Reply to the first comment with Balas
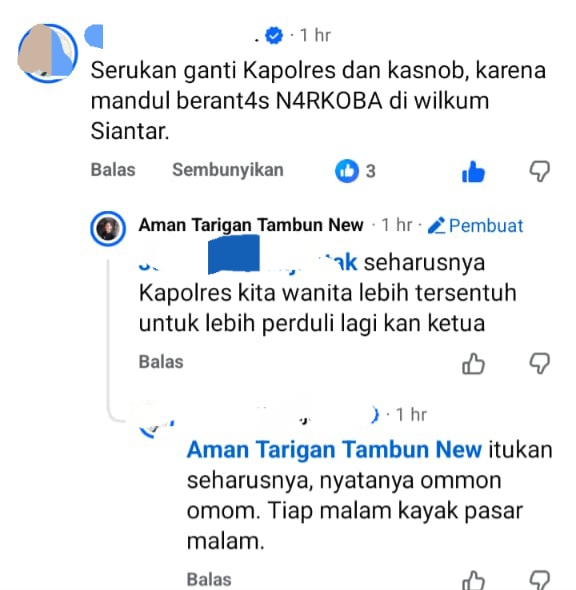Viewport: 576px width, 590px height. click(113, 170)
